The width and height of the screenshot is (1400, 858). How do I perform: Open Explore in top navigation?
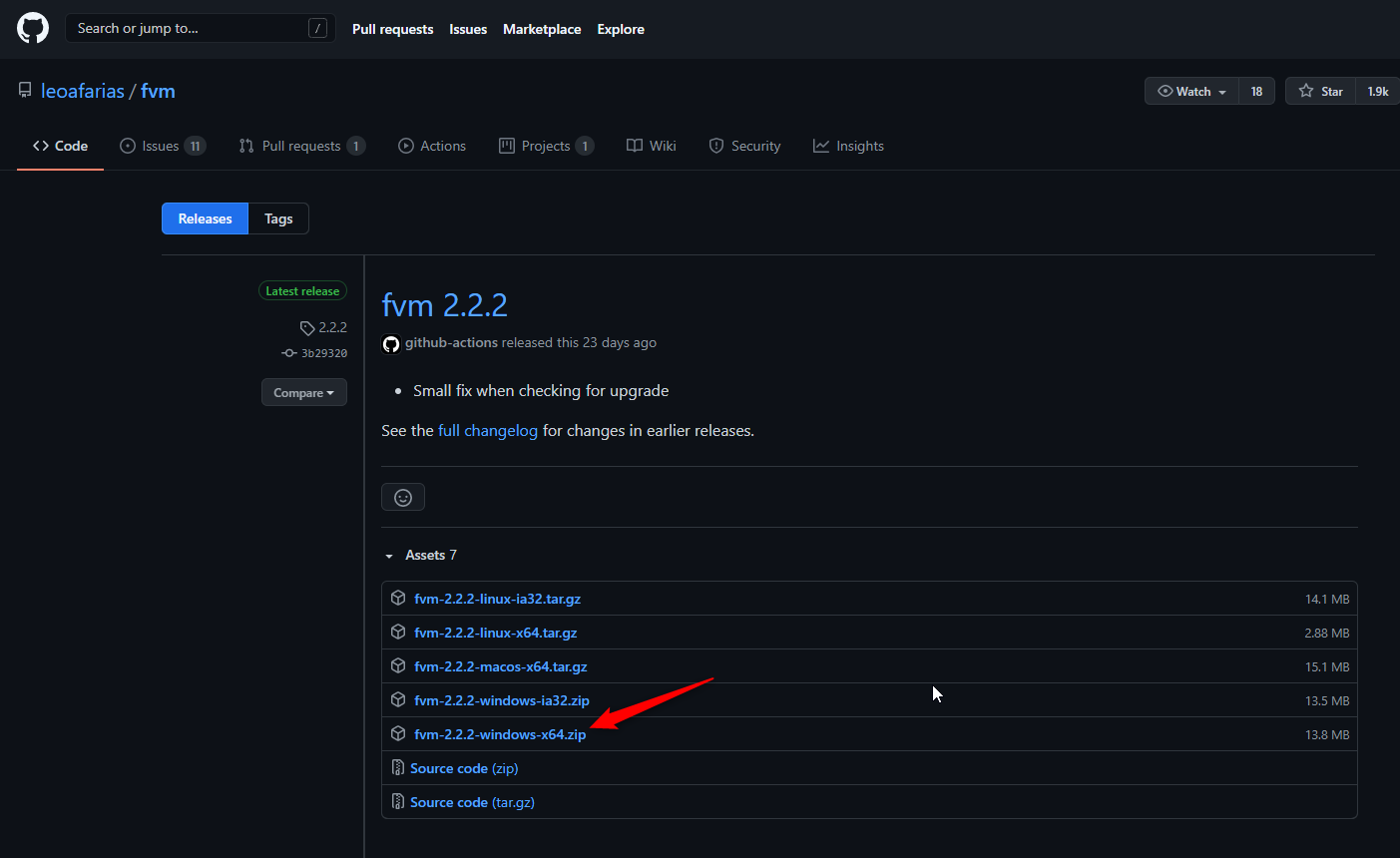pyautogui.click(x=621, y=29)
